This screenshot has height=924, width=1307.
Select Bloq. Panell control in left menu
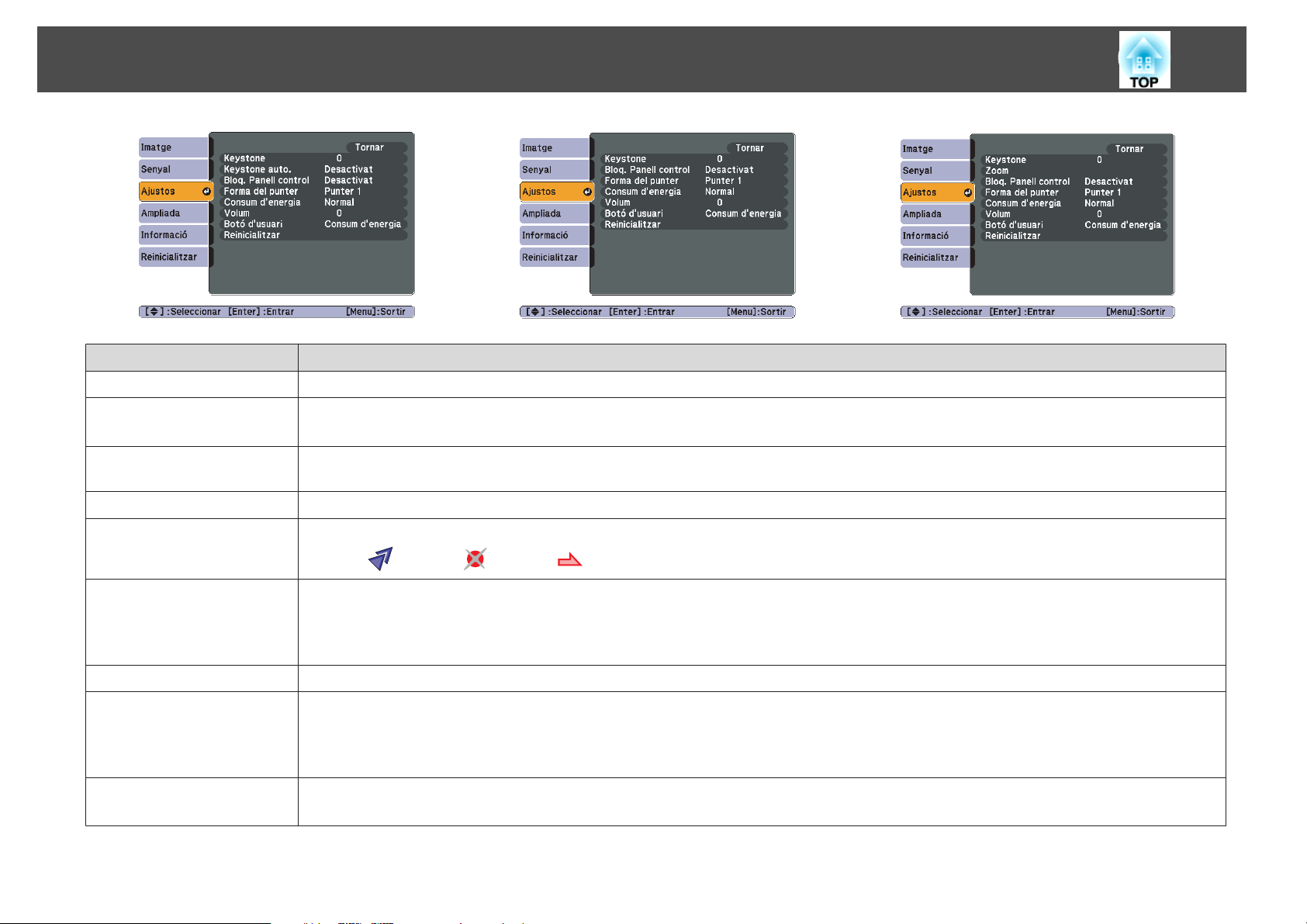(313, 180)
